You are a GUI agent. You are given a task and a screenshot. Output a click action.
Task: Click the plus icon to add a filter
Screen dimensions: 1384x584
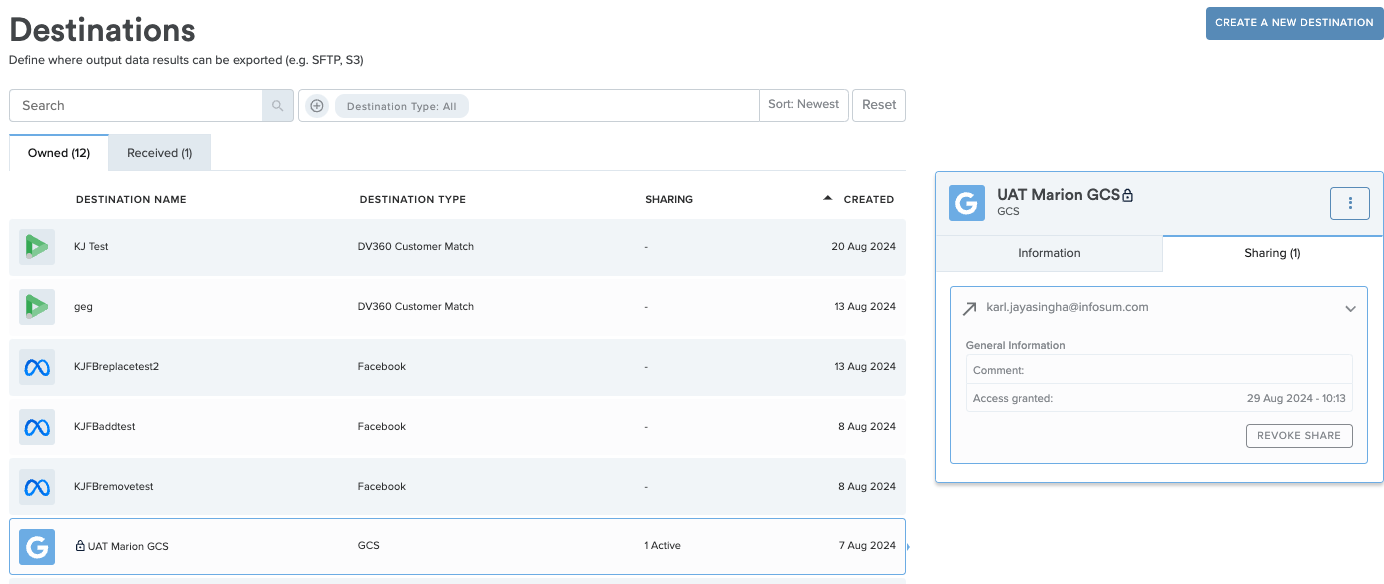click(x=317, y=105)
